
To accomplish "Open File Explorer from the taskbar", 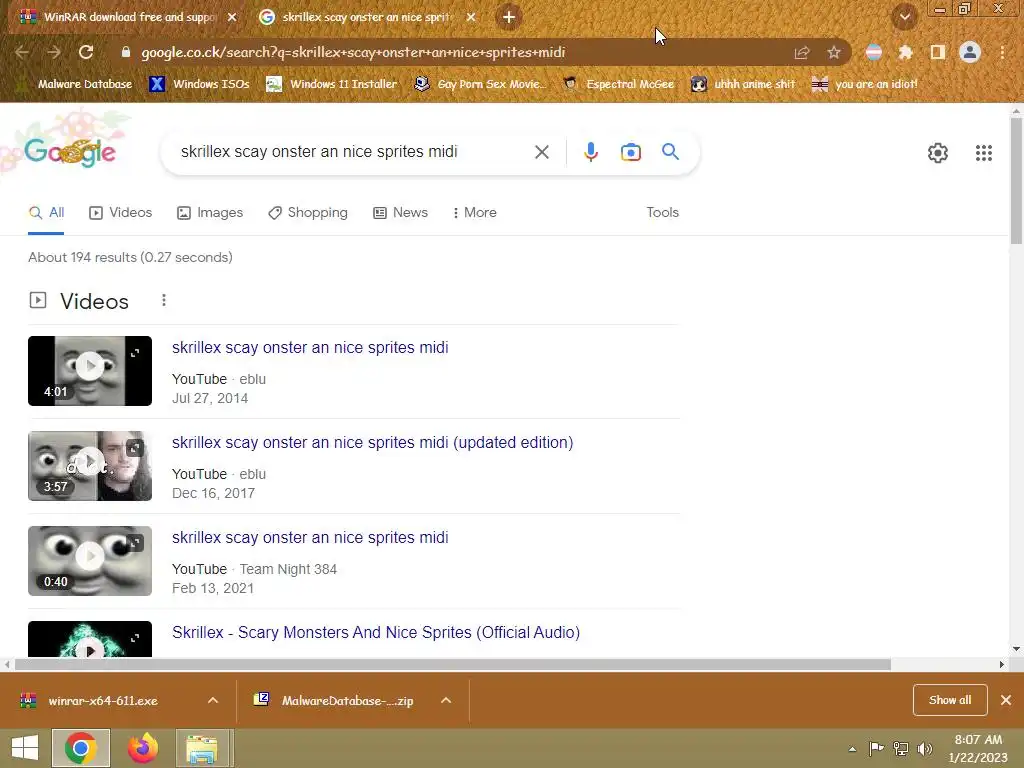I will (201, 748).
